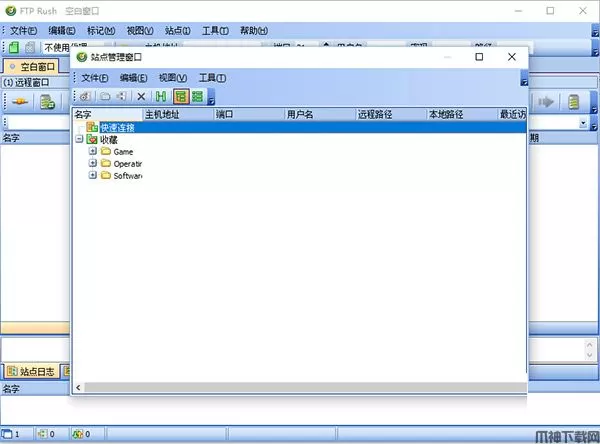Click the log panel scroll down arrow
Image resolution: width=600 pixels, height=444 pixels.
[590, 355]
